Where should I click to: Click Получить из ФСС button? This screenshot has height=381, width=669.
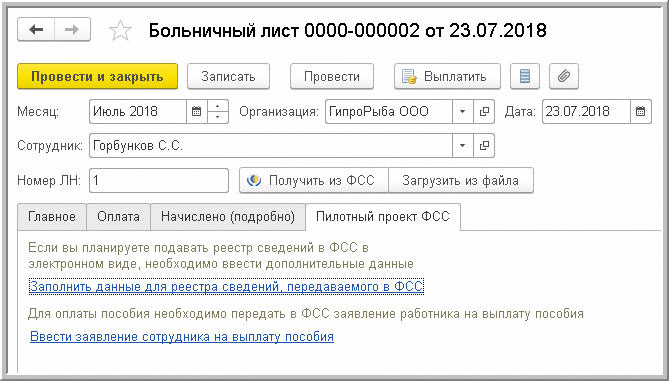314,180
